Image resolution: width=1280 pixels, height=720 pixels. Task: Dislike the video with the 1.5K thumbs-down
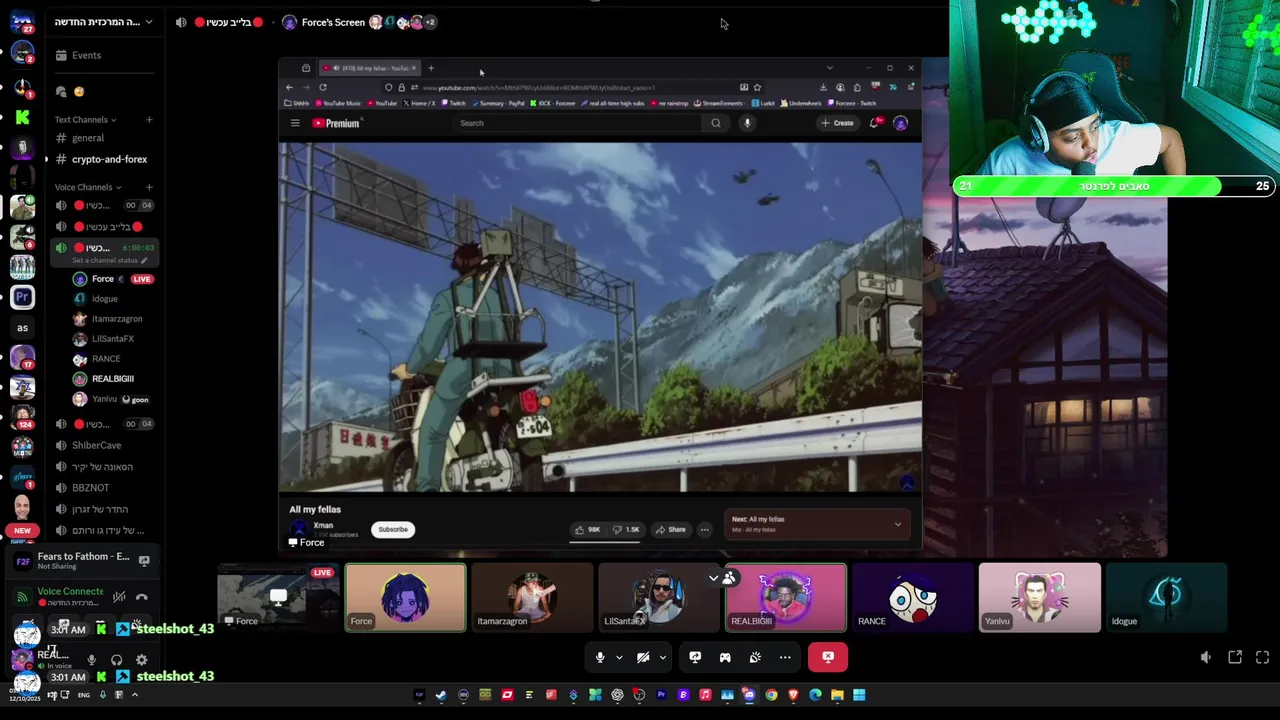point(626,529)
